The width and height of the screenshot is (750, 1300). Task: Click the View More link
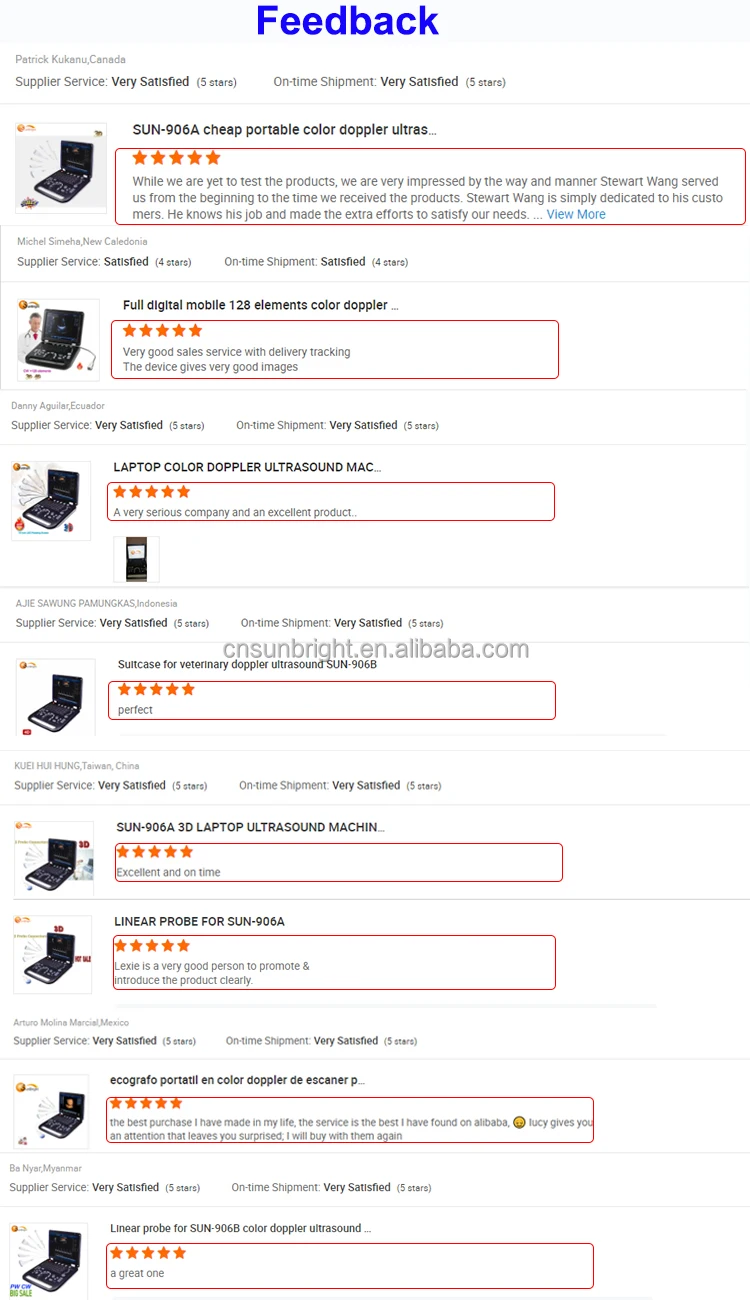[x=576, y=214]
